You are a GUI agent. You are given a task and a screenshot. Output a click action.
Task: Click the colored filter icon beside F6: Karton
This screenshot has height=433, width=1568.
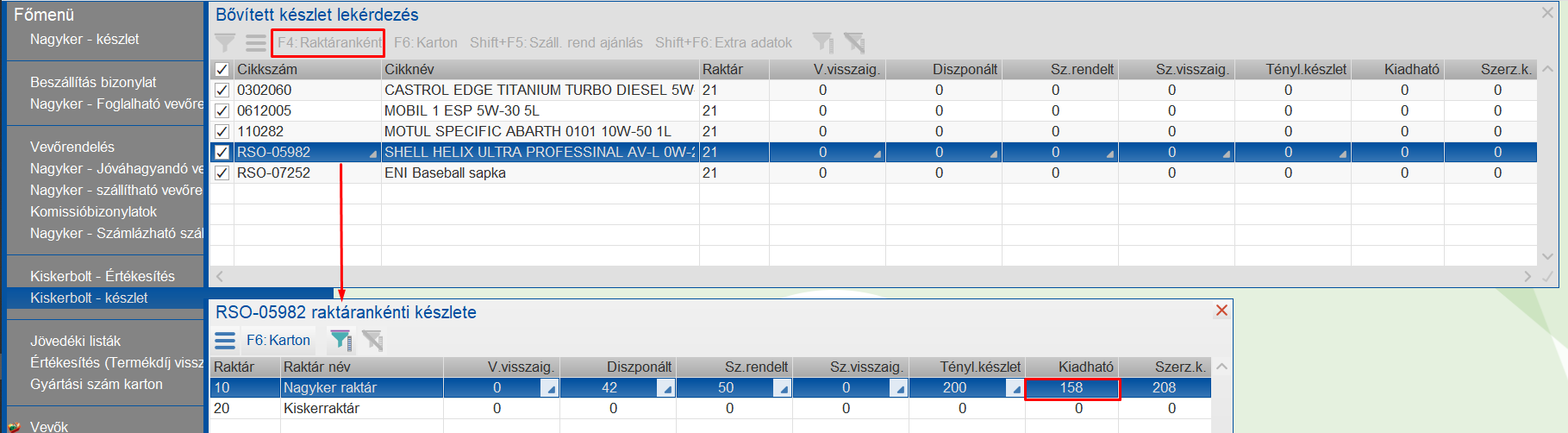click(341, 341)
